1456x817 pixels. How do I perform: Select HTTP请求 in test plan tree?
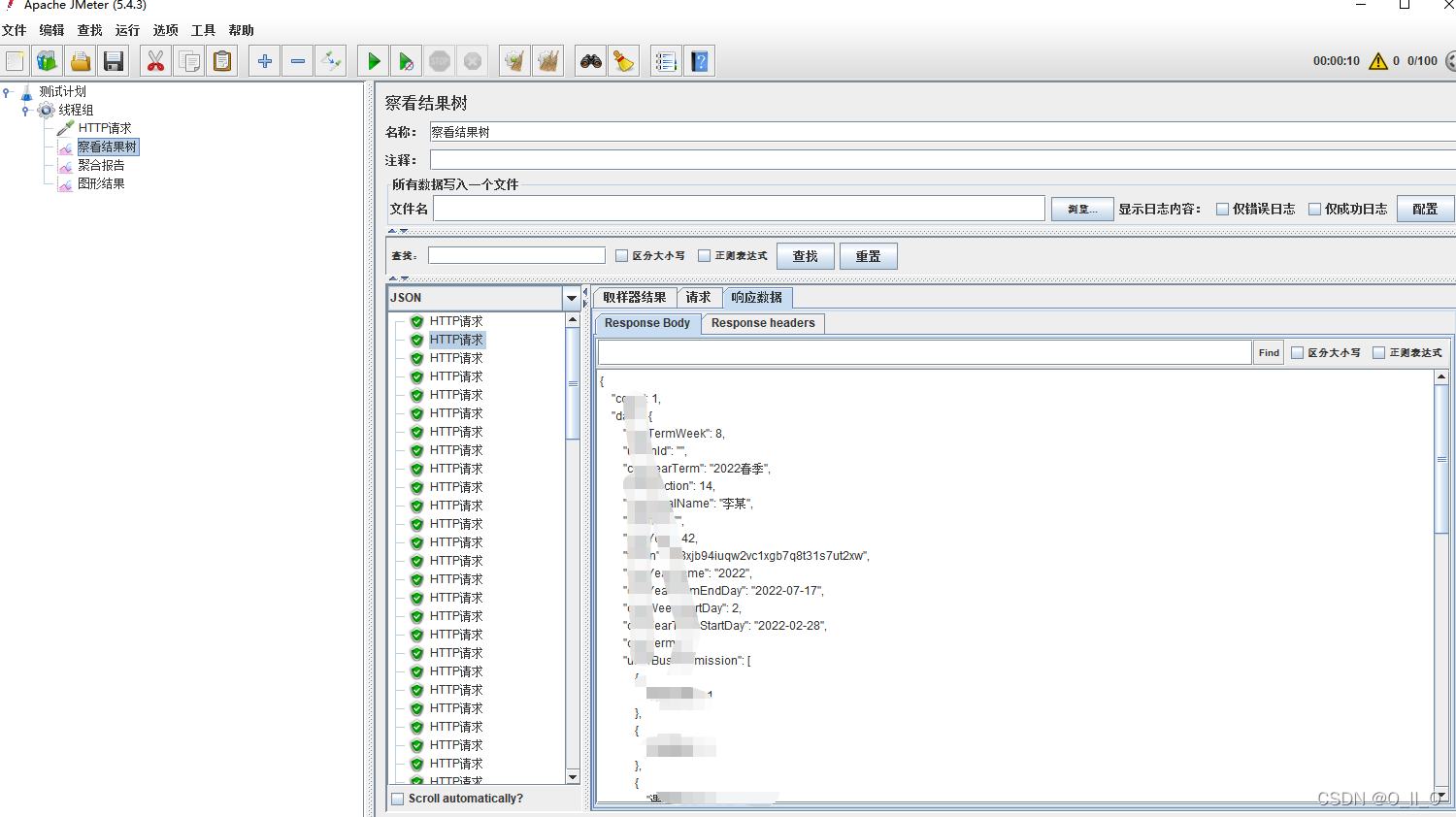[x=105, y=128]
